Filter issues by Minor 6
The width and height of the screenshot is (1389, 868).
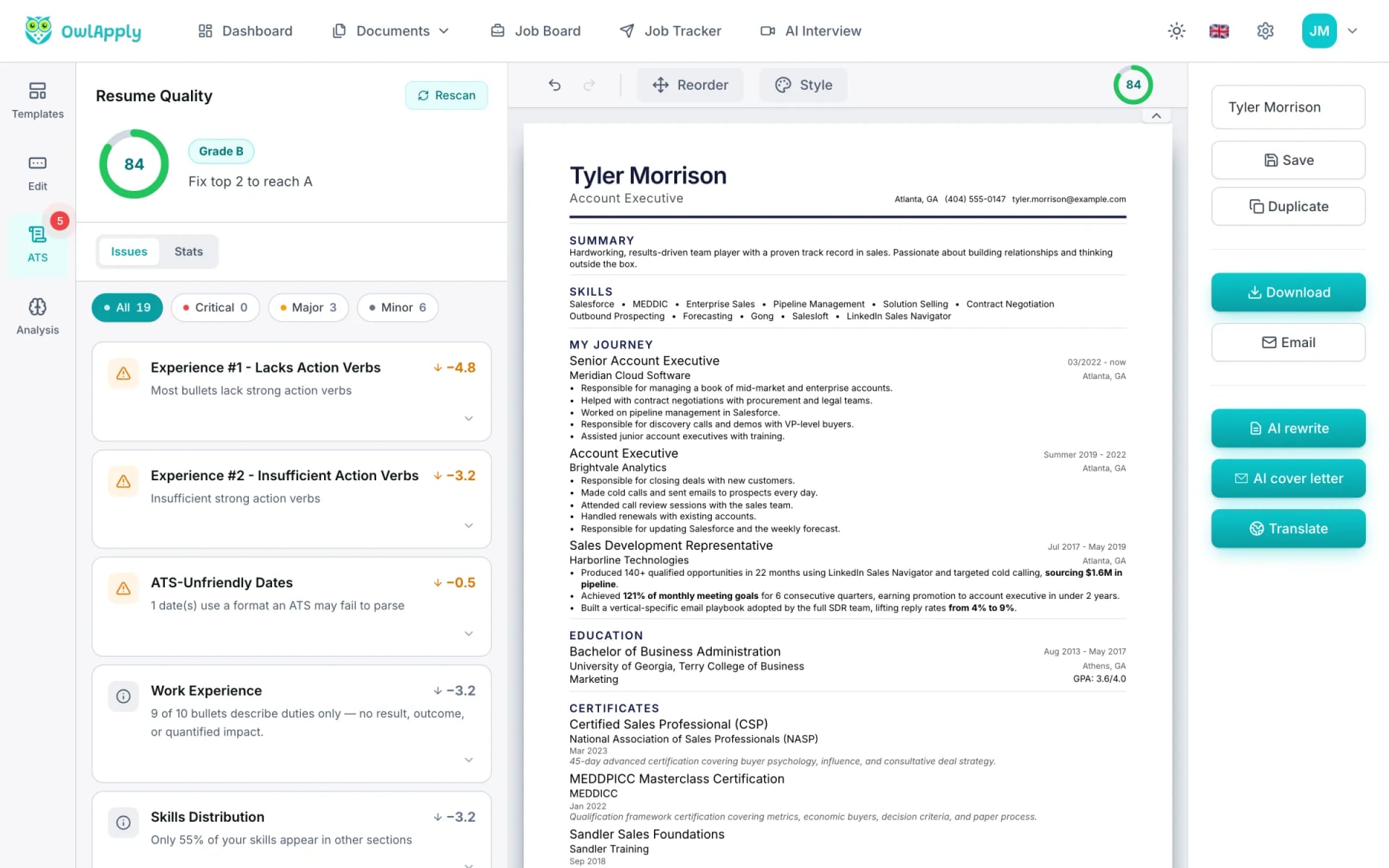[x=397, y=307]
